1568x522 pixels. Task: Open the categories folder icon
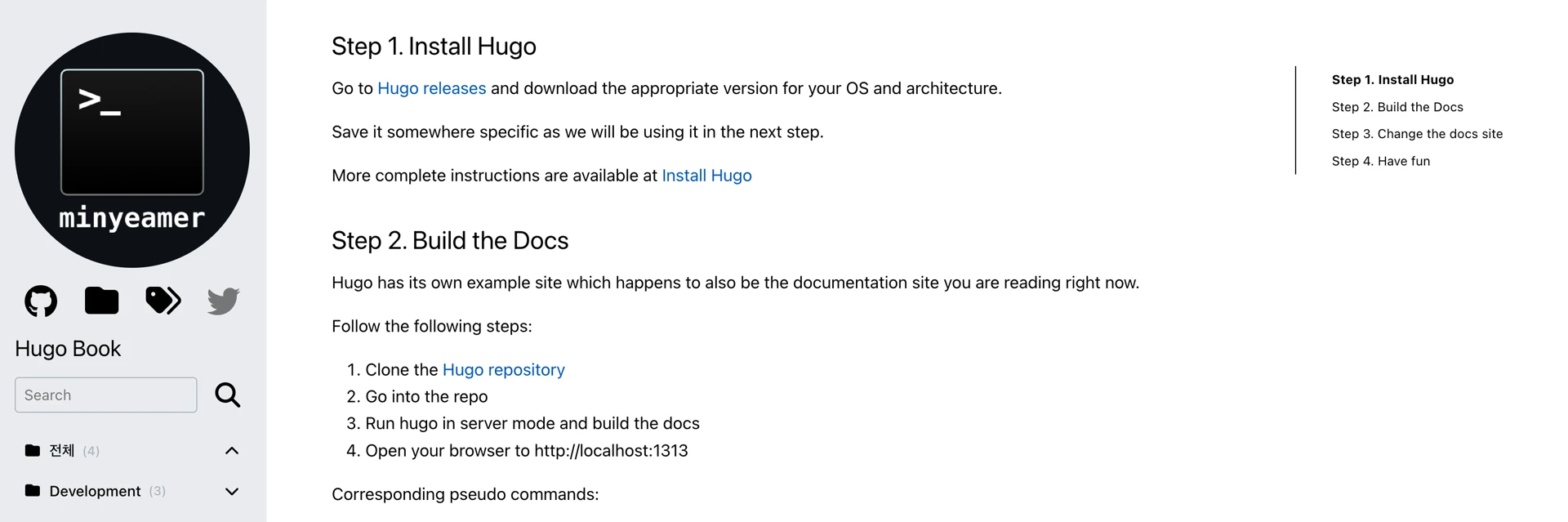101,301
